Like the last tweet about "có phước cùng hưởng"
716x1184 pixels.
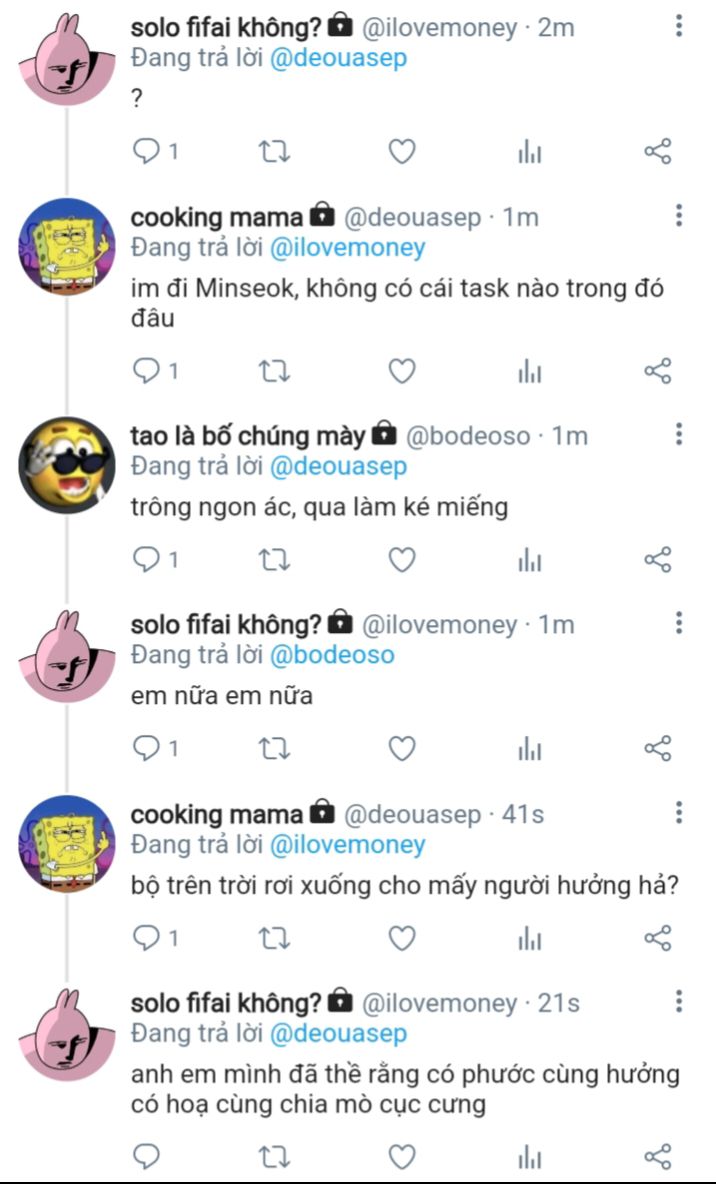point(402,1157)
